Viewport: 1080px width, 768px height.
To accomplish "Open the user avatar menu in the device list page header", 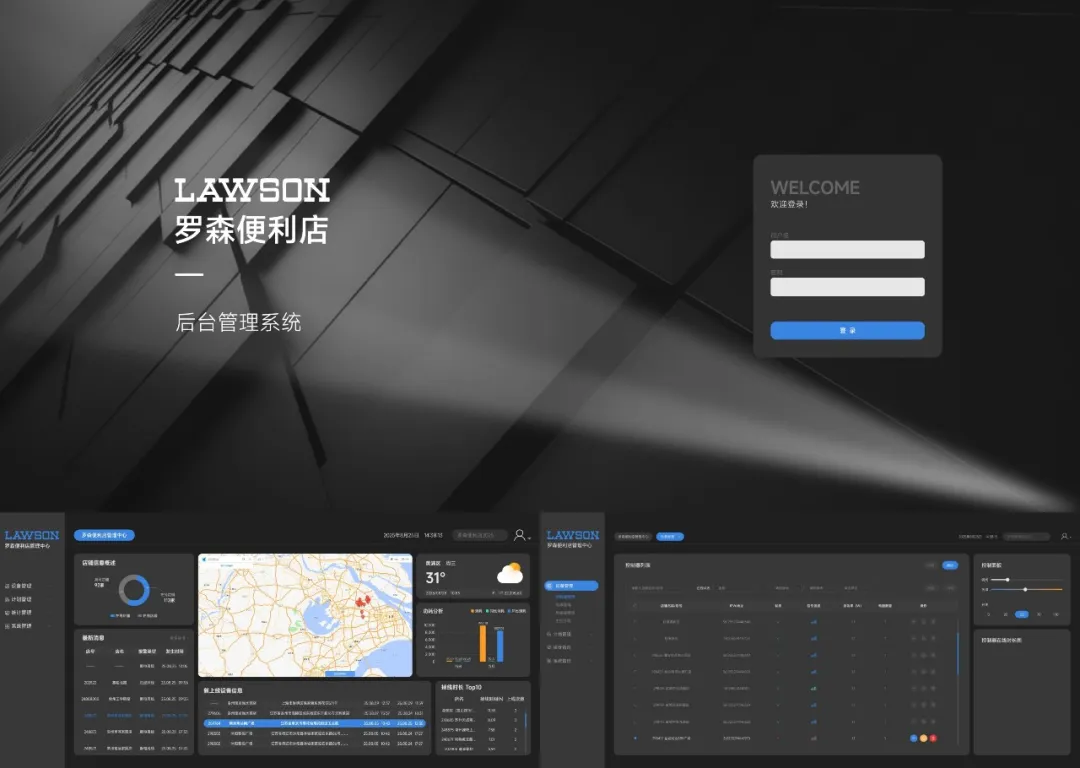I will (1065, 536).
